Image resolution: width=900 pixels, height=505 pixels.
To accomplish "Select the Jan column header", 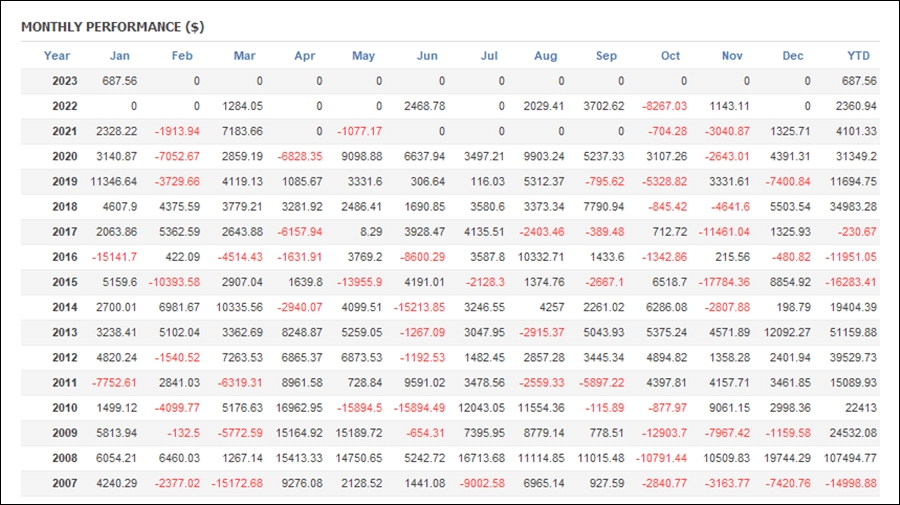I will click(119, 56).
